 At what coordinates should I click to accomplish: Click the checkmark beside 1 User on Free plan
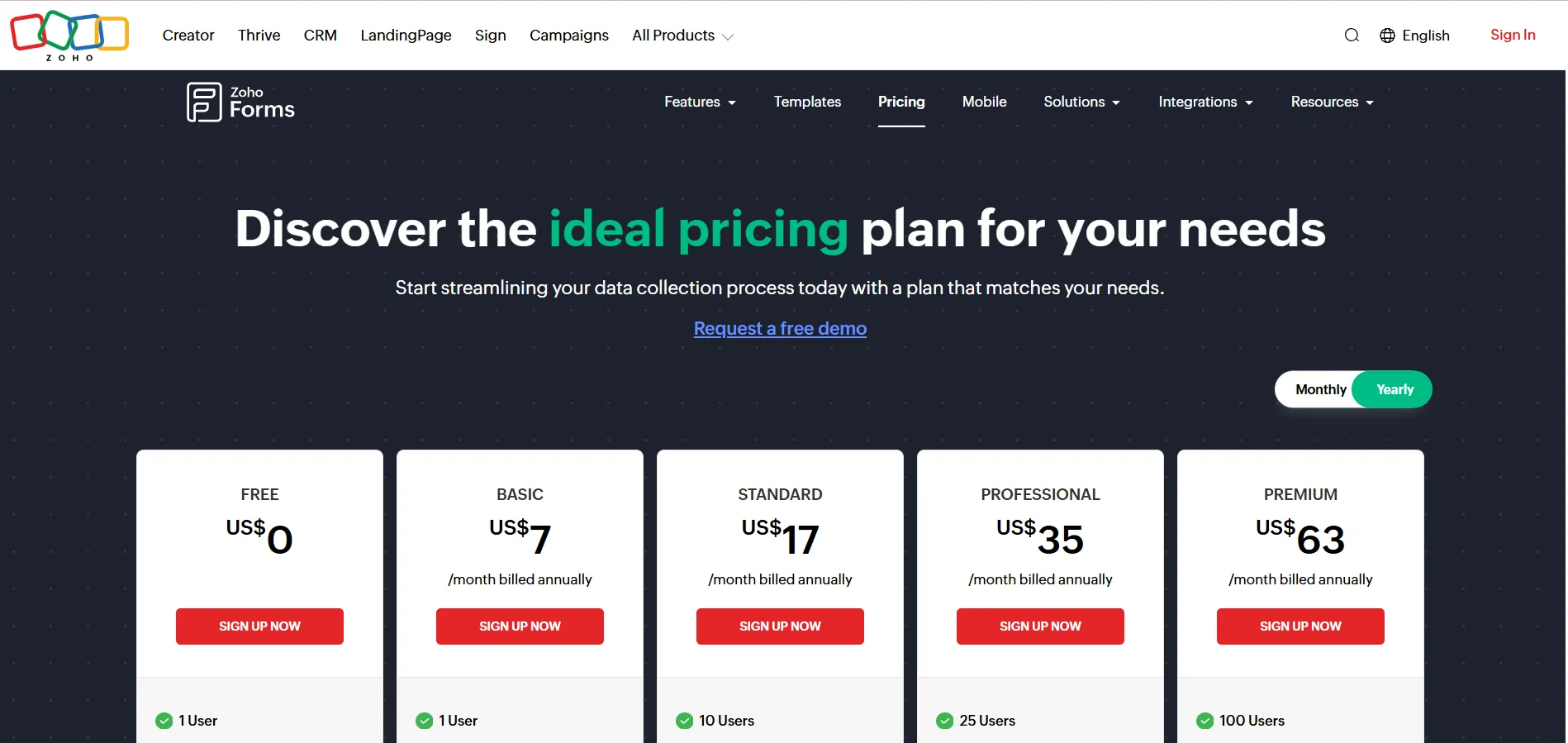[x=163, y=720]
